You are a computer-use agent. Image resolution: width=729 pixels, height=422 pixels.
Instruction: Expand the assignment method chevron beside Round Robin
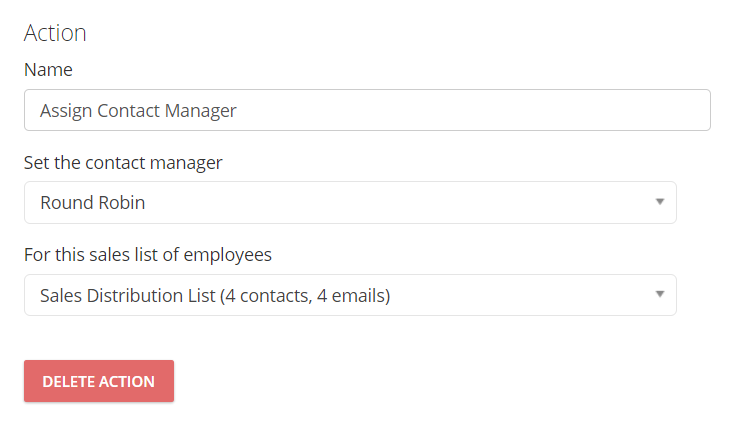[x=659, y=202]
